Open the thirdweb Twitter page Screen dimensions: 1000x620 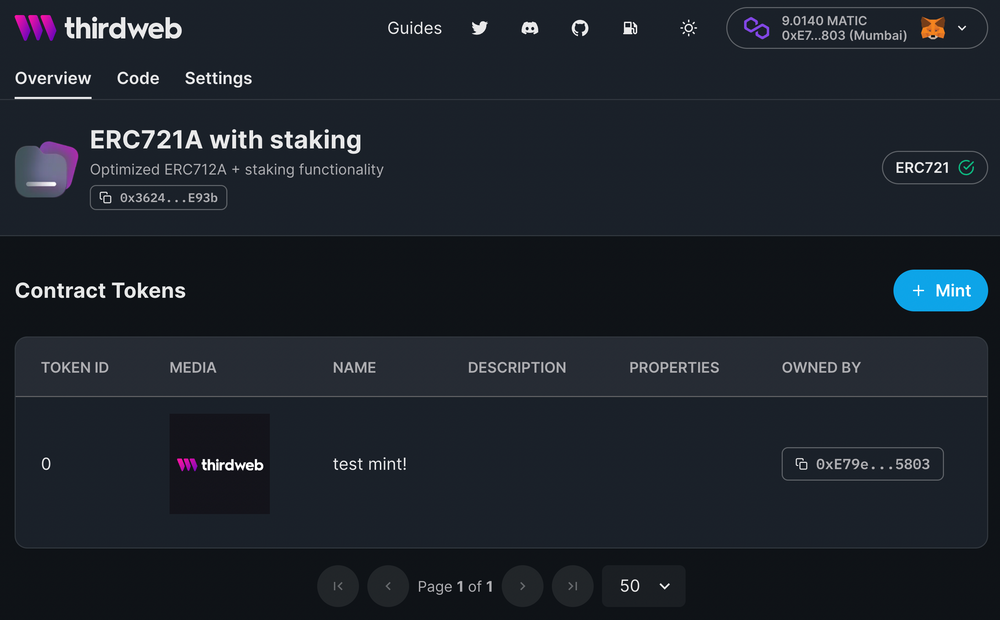[x=480, y=28]
